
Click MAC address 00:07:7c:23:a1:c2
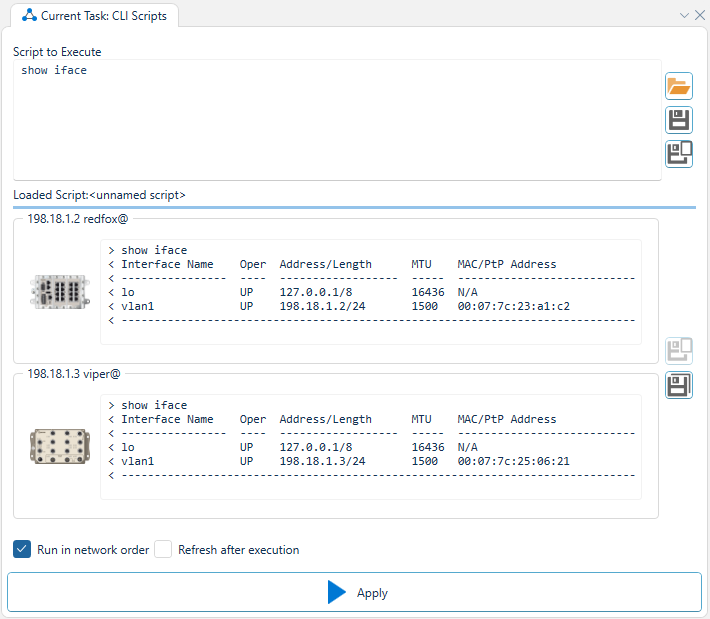(513, 306)
